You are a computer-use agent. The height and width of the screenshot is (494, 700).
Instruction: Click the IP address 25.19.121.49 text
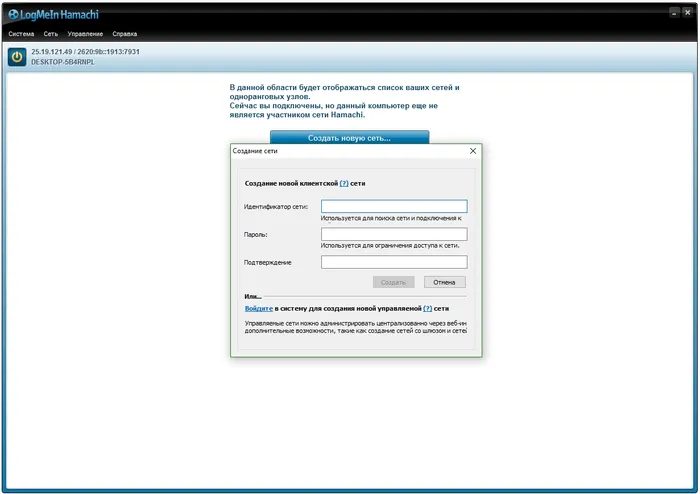(51, 52)
